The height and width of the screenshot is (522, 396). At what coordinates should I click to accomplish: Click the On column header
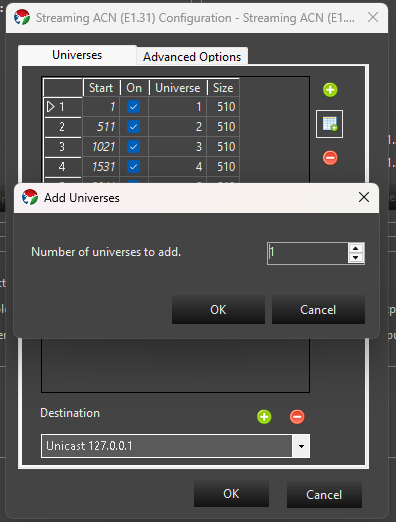[x=134, y=88]
